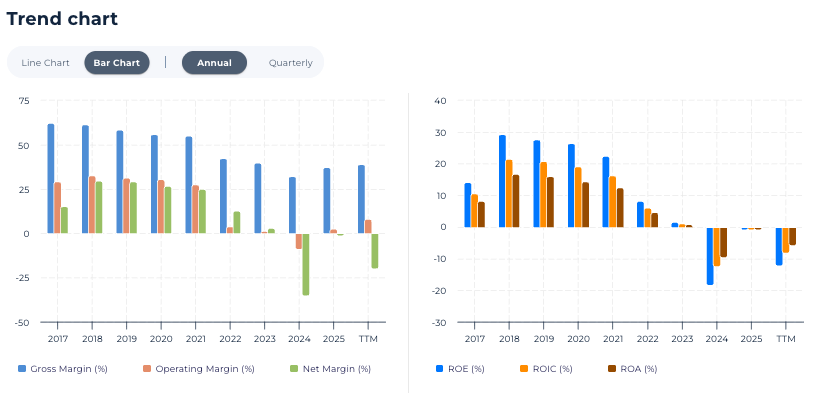
Task: Click the 2021 ROA bar
Action: [620, 208]
